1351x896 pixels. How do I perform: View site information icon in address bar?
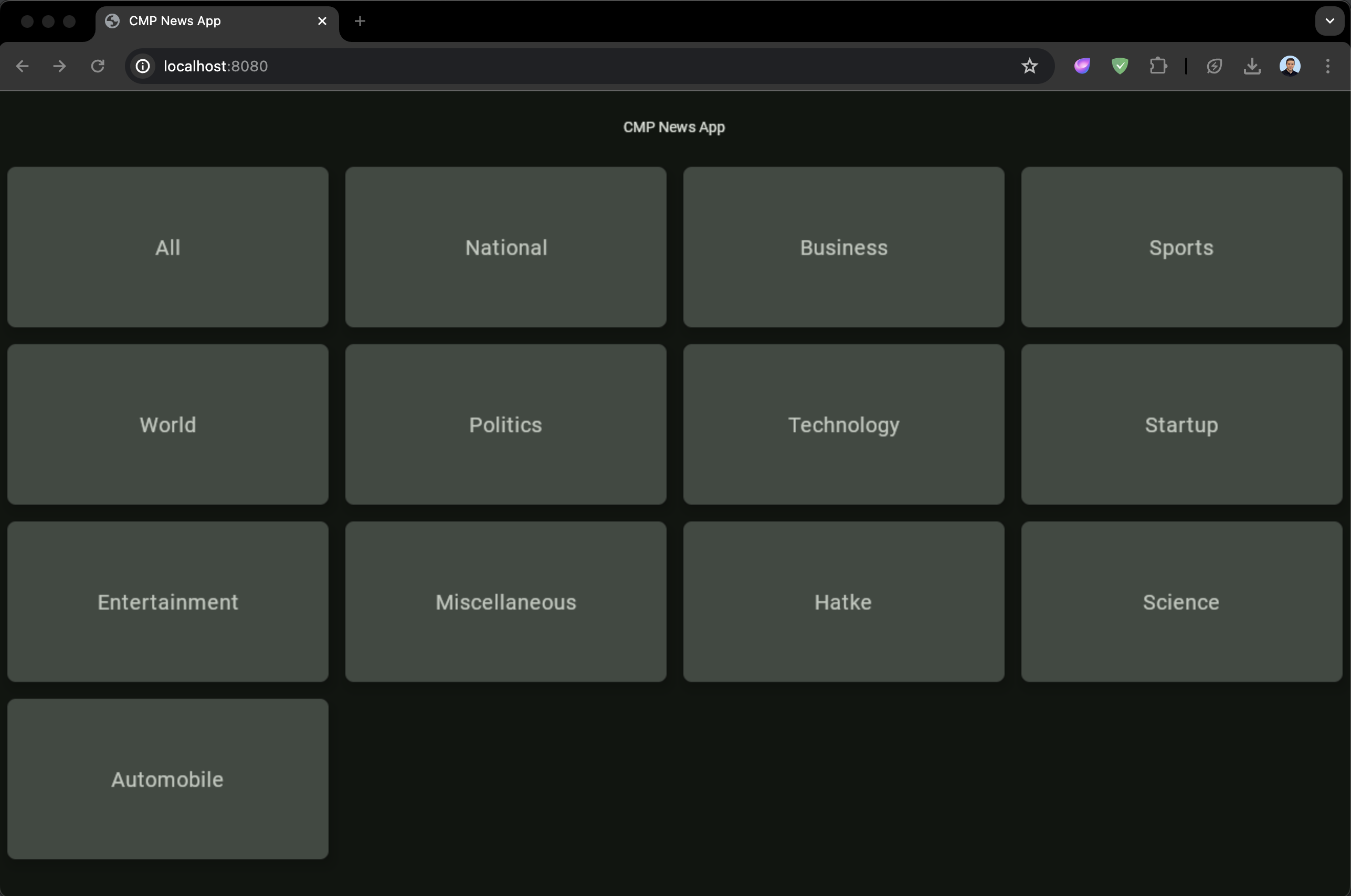pos(143,66)
